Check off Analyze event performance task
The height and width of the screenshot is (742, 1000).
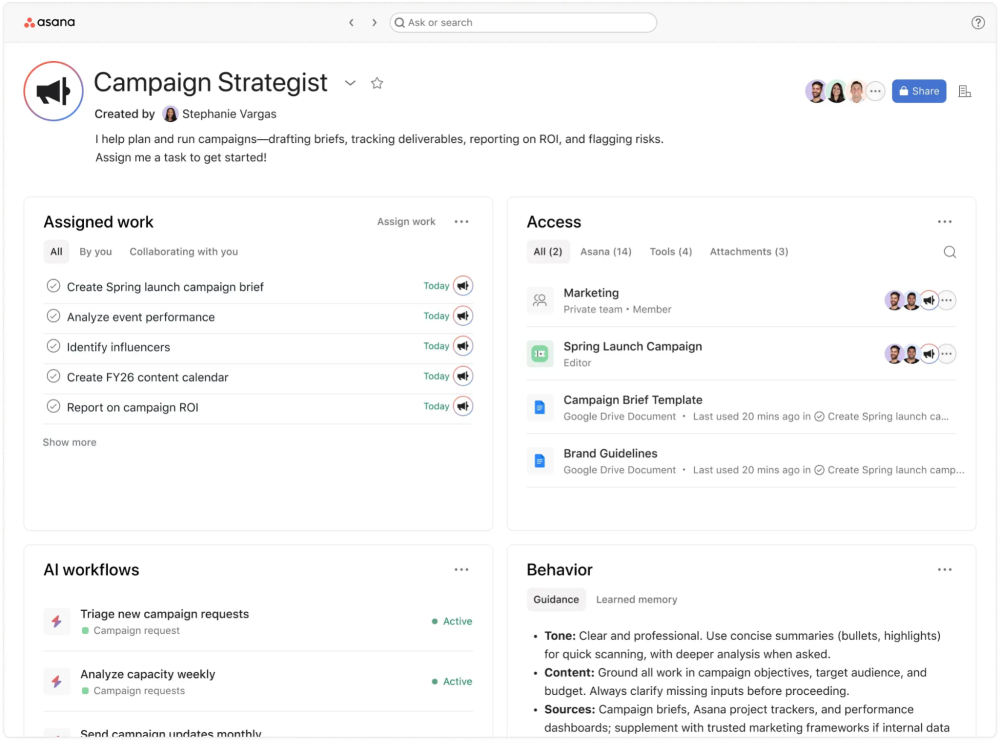[x=54, y=316]
